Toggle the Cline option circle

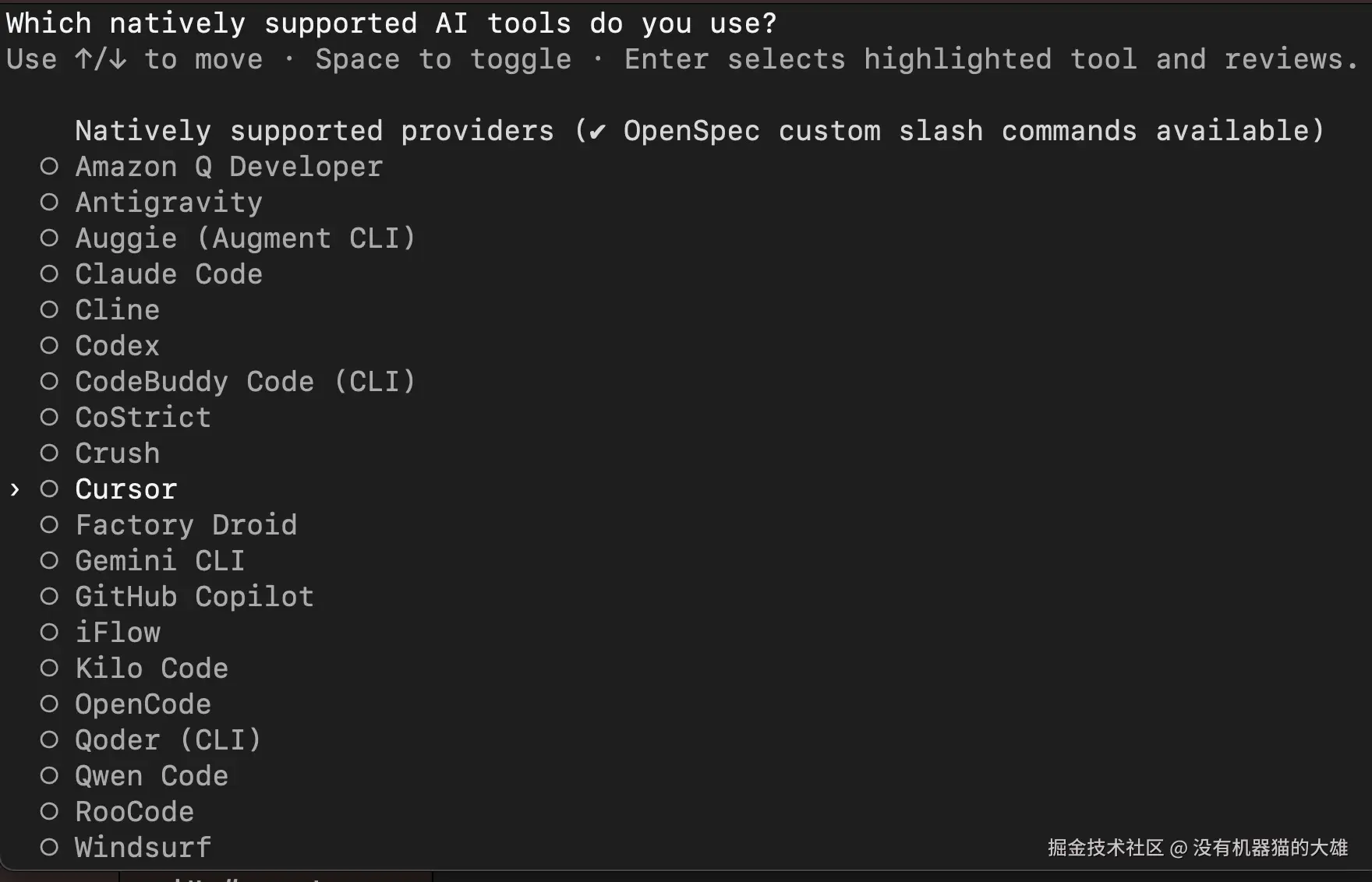pyautogui.click(x=49, y=310)
